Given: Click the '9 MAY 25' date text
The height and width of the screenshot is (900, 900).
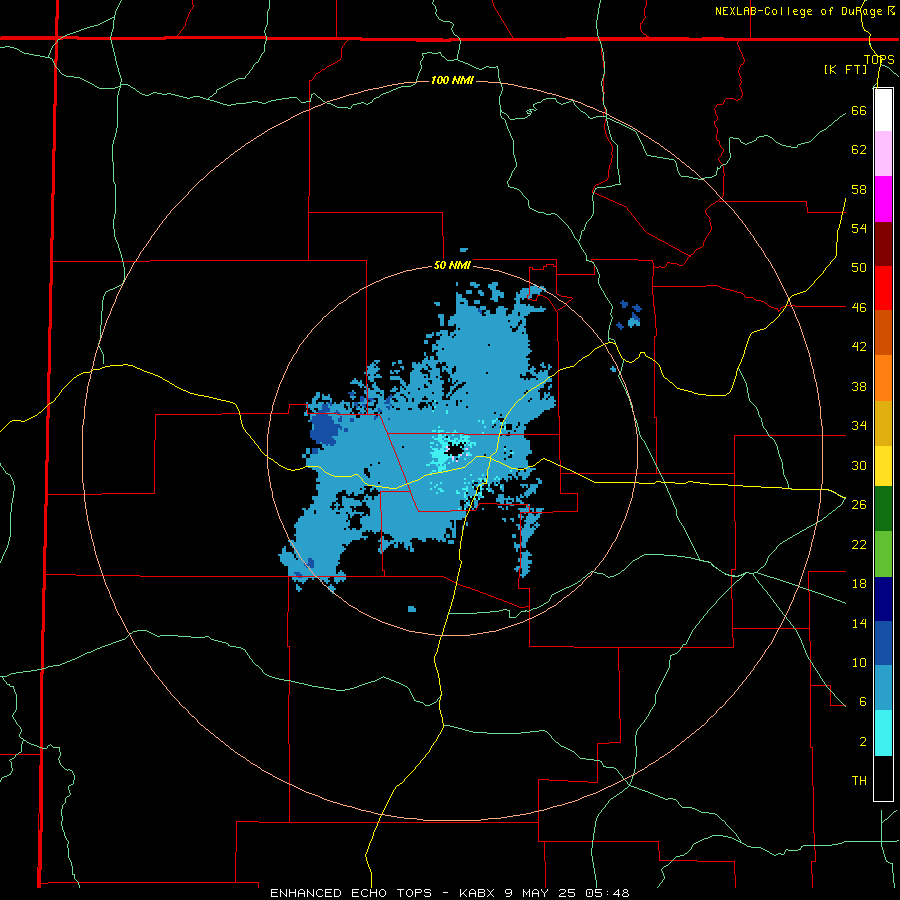Looking at the screenshot, I should click(x=542, y=893).
